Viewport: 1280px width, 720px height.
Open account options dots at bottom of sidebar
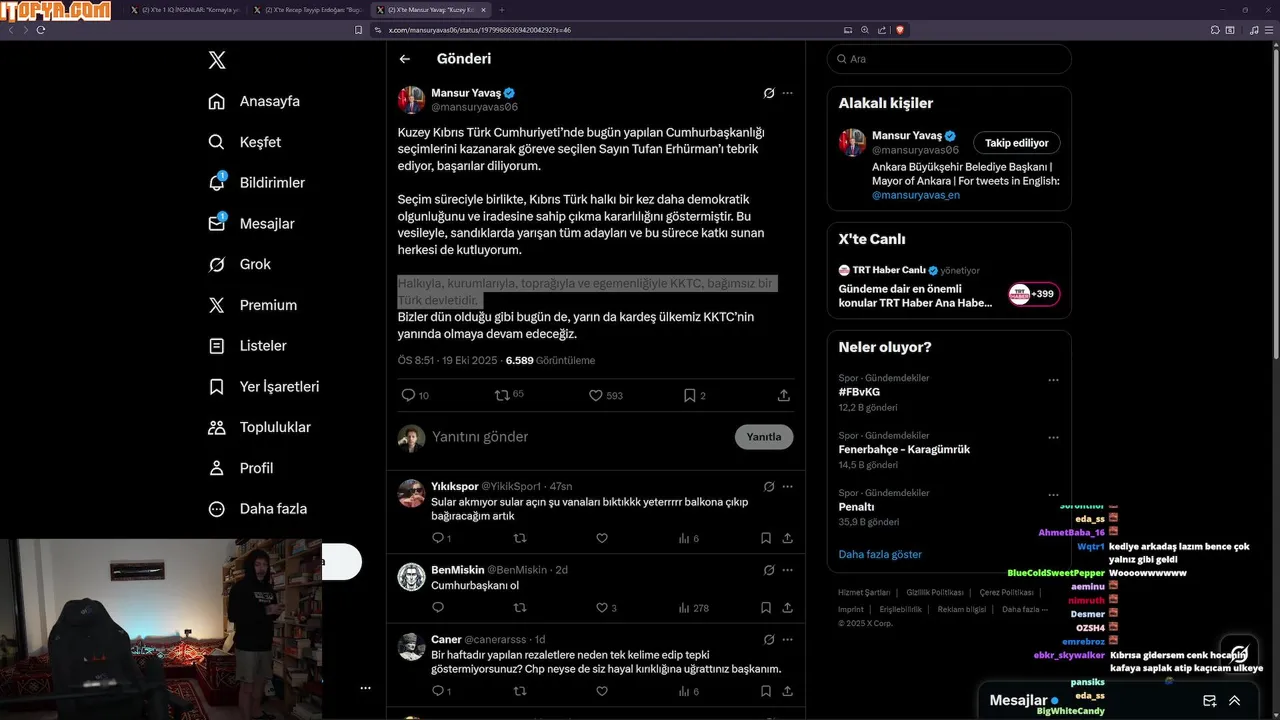(365, 688)
